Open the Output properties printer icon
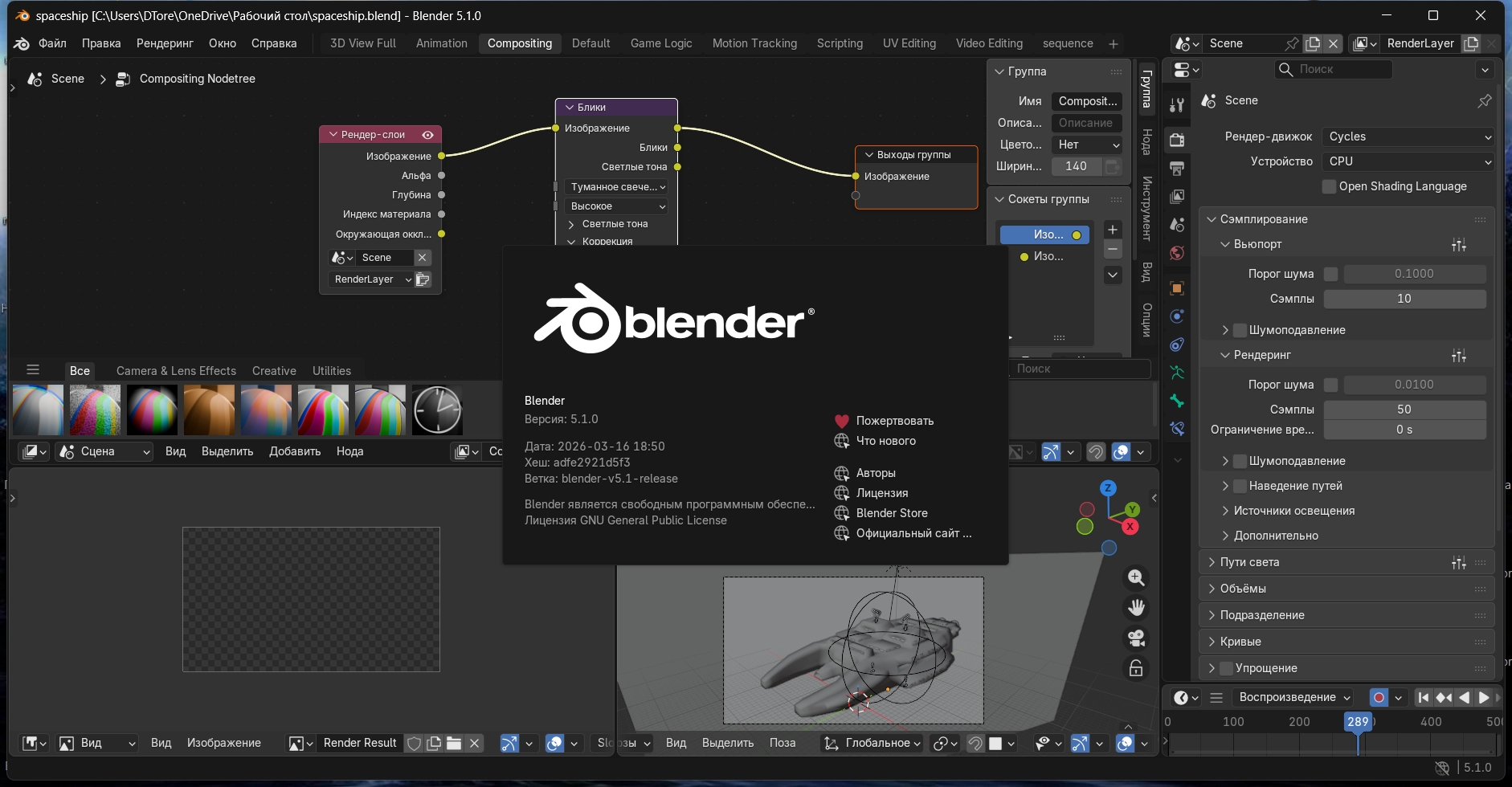This screenshot has width=1512, height=787. click(1177, 168)
